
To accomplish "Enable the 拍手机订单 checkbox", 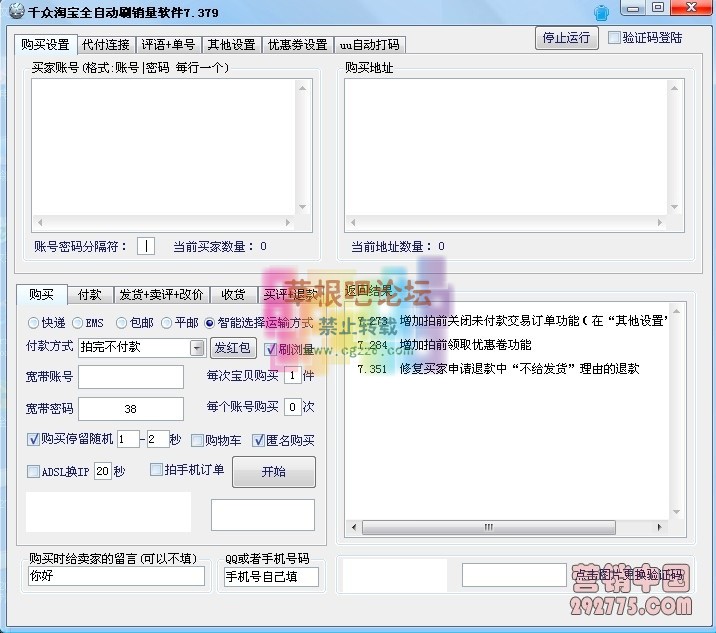I will 156,469.
